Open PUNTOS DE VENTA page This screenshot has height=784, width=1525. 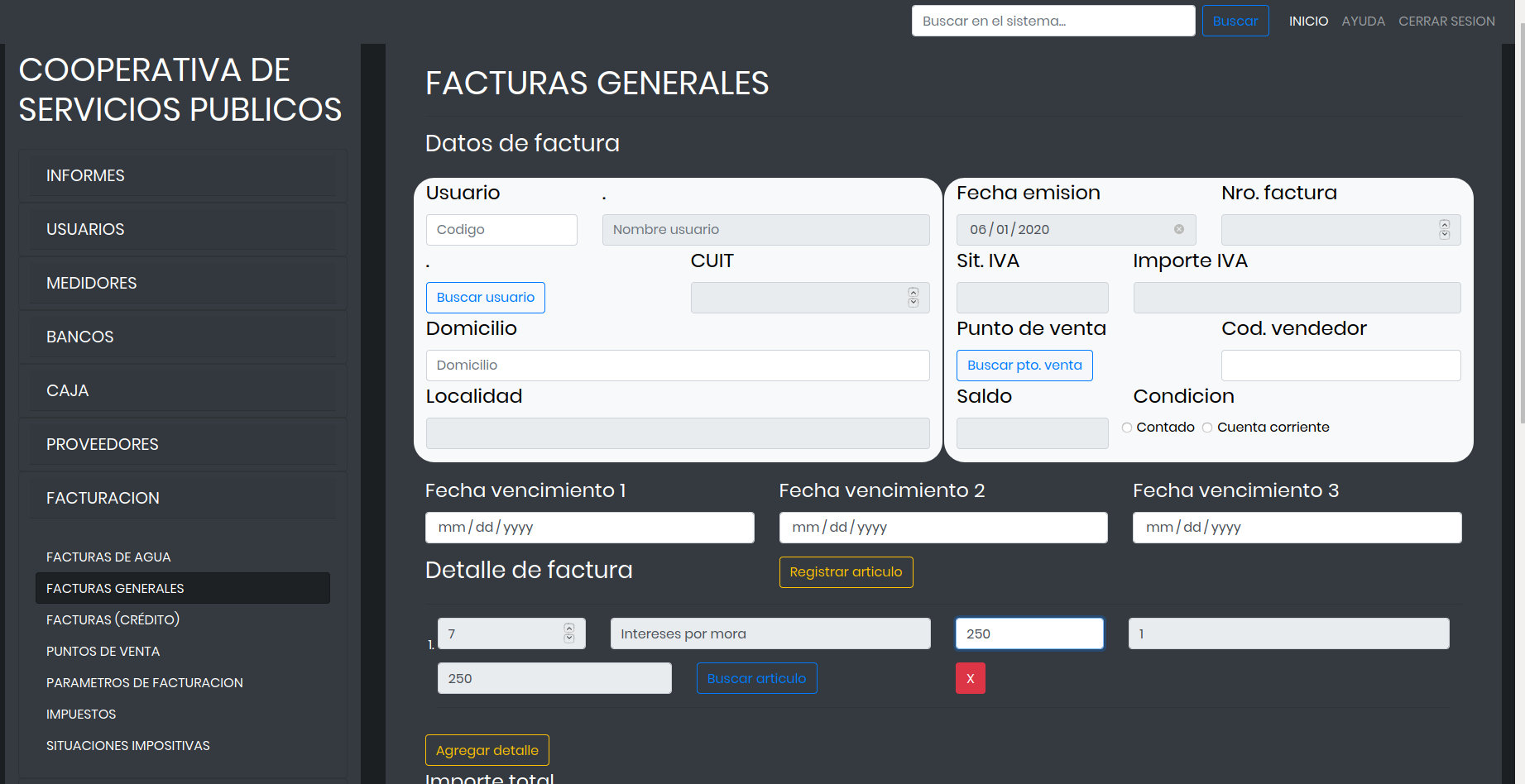tap(183, 651)
